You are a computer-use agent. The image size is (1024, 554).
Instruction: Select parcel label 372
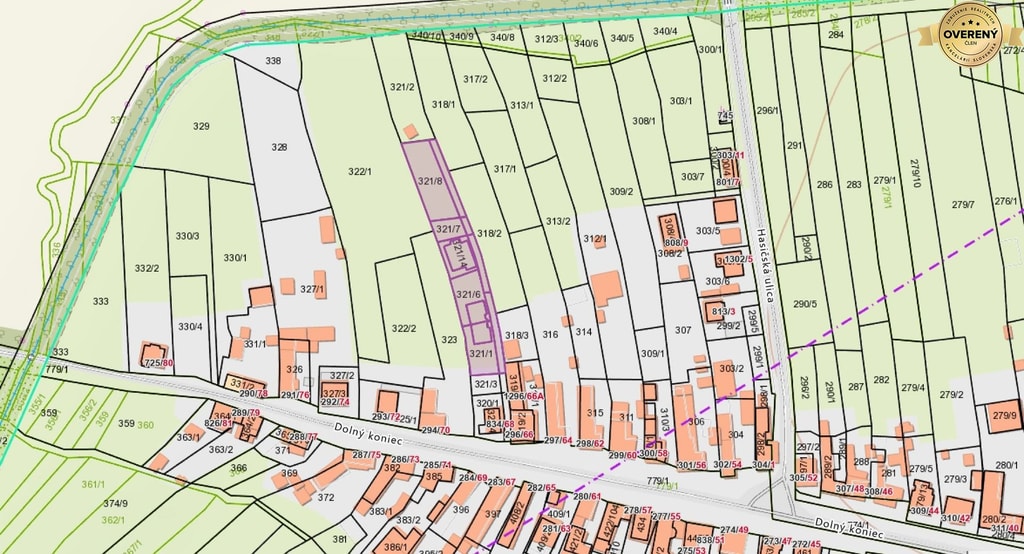point(326,497)
